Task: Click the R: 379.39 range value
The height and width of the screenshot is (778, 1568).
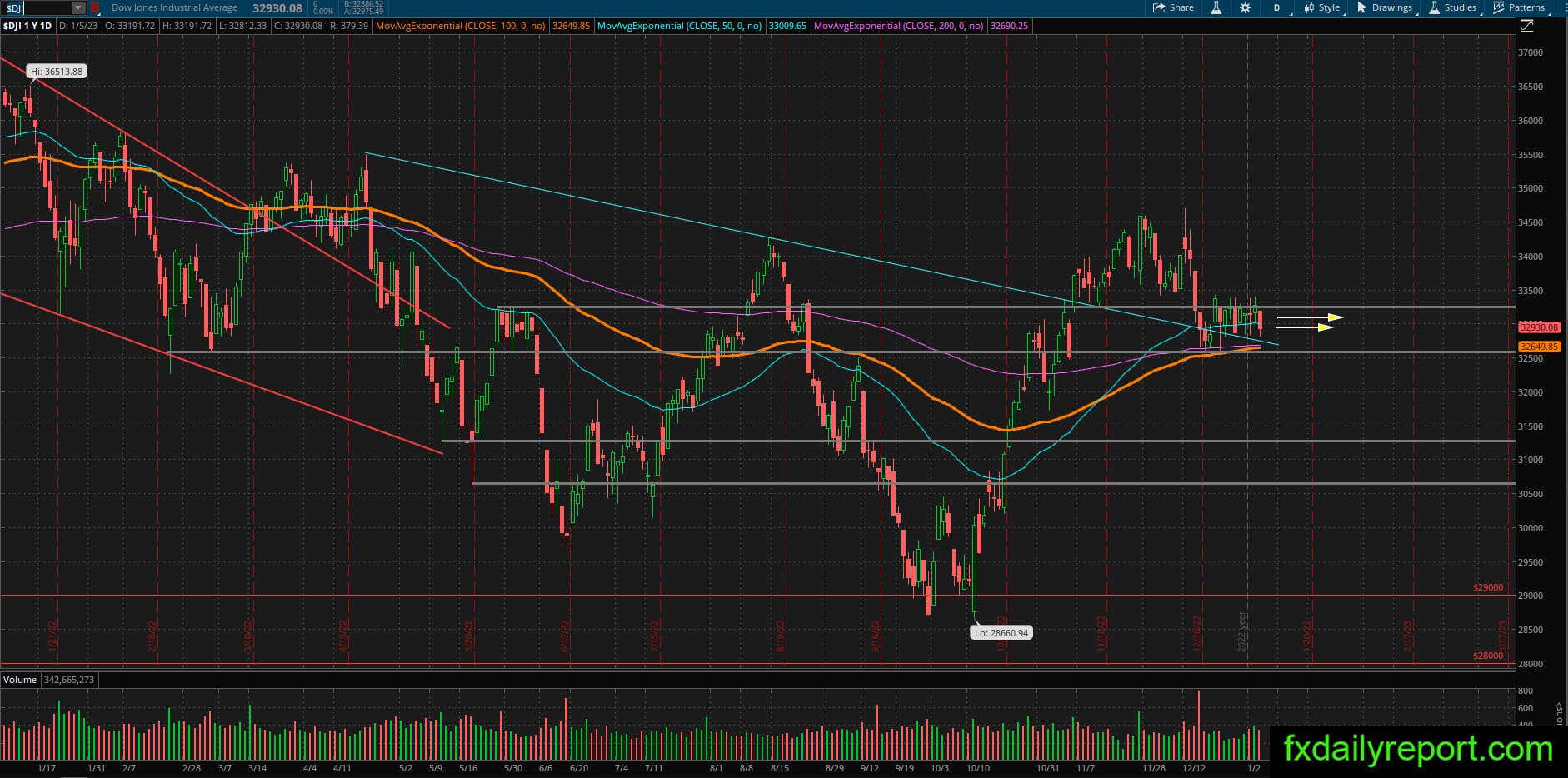Action: point(349,26)
